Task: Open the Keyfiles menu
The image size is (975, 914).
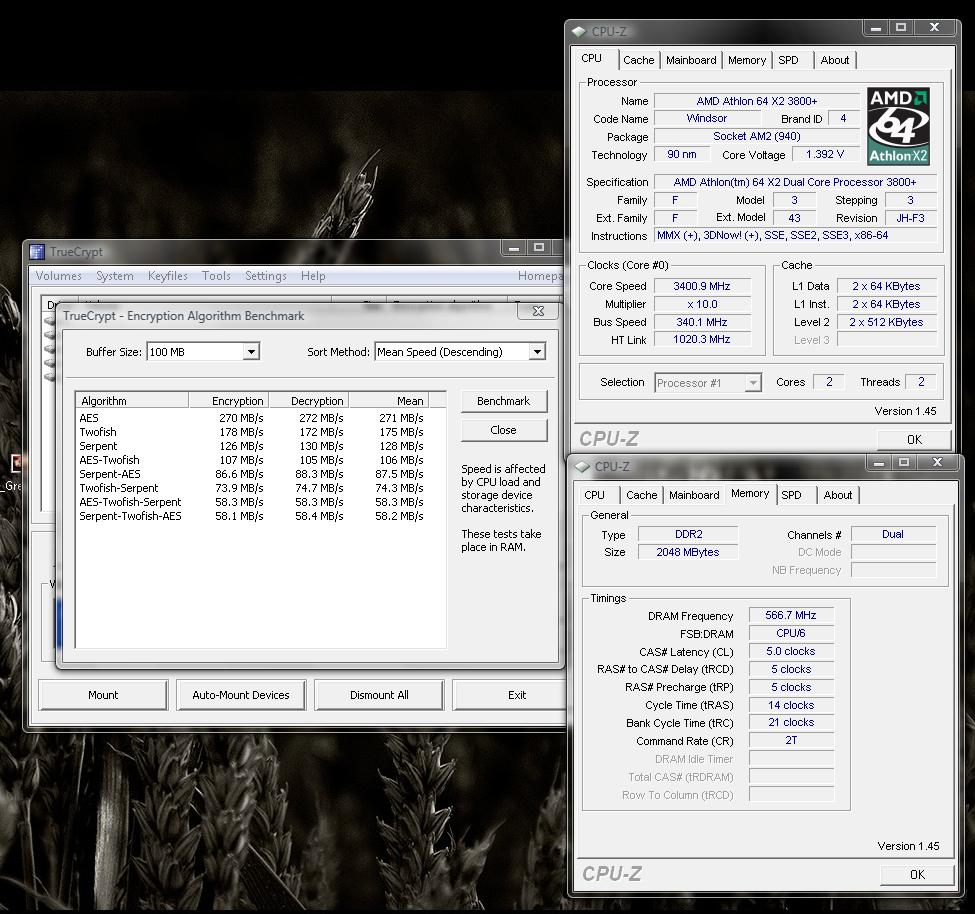Action: [167, 275]
